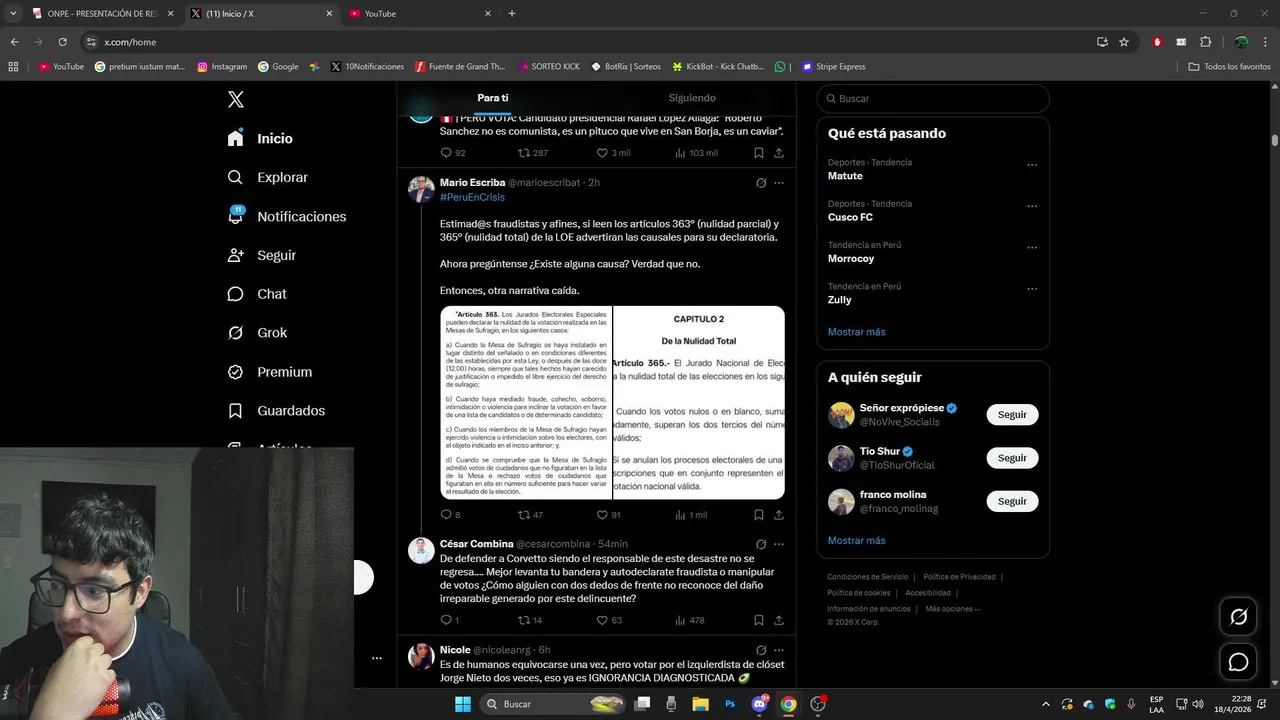Click Mostrar más under A quién seguir

pyautogui.click(x=856, y=541)
